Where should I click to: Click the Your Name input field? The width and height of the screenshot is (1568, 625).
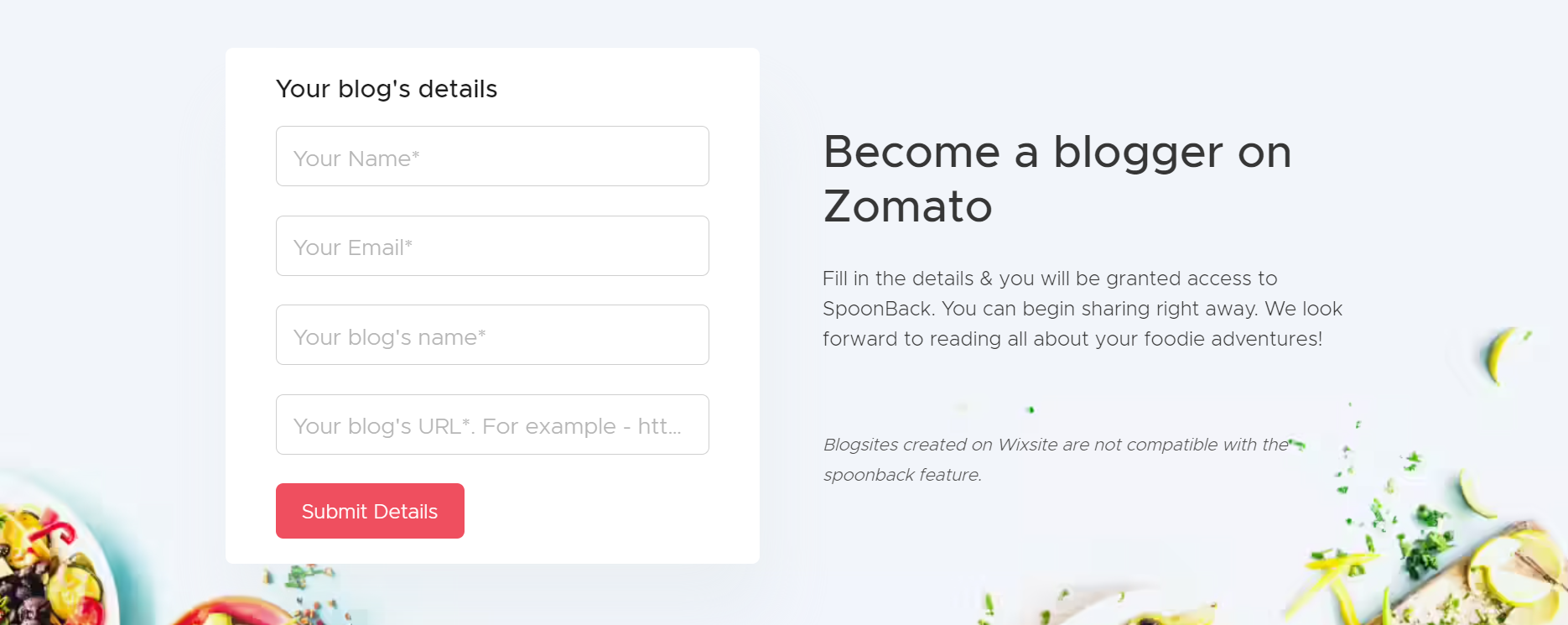click(x=492, y=157)
